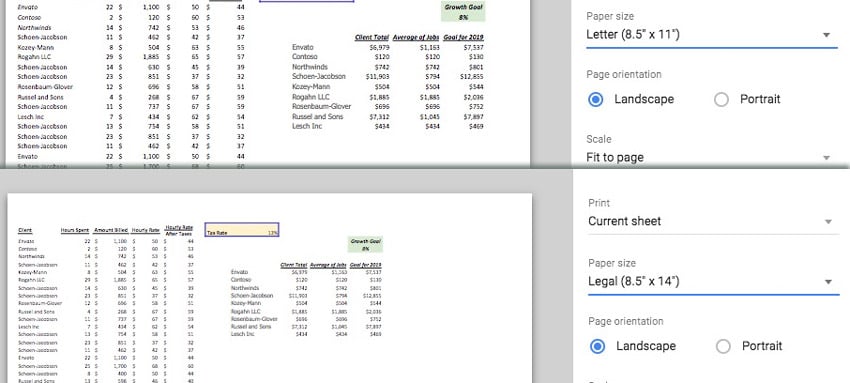Select Portrait radio below Letter paper size

(721, 100)
